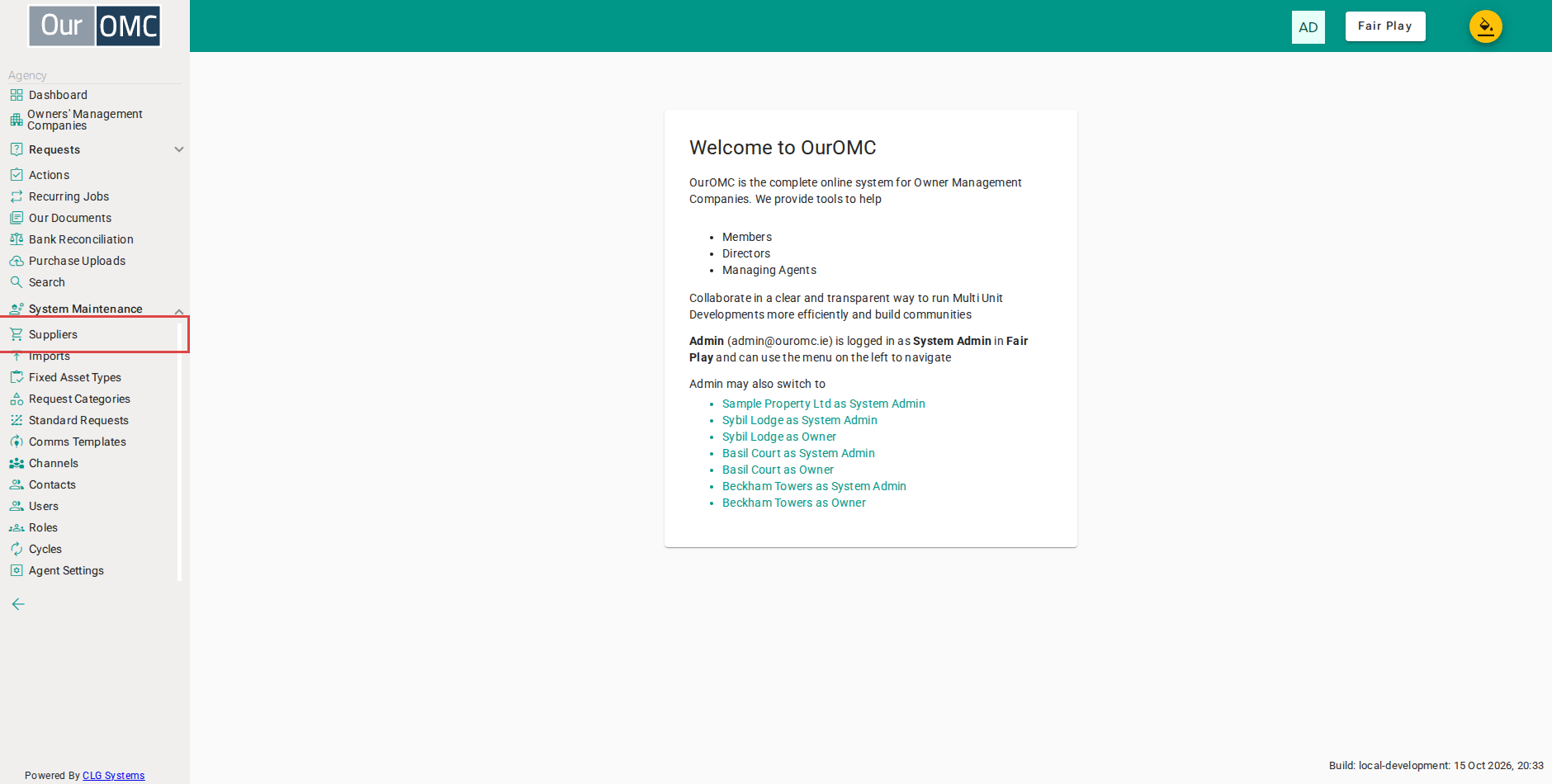Switch to Sample Property Ltd as System Admin
The image size is (1552, 784).
(x=824, y=404)
